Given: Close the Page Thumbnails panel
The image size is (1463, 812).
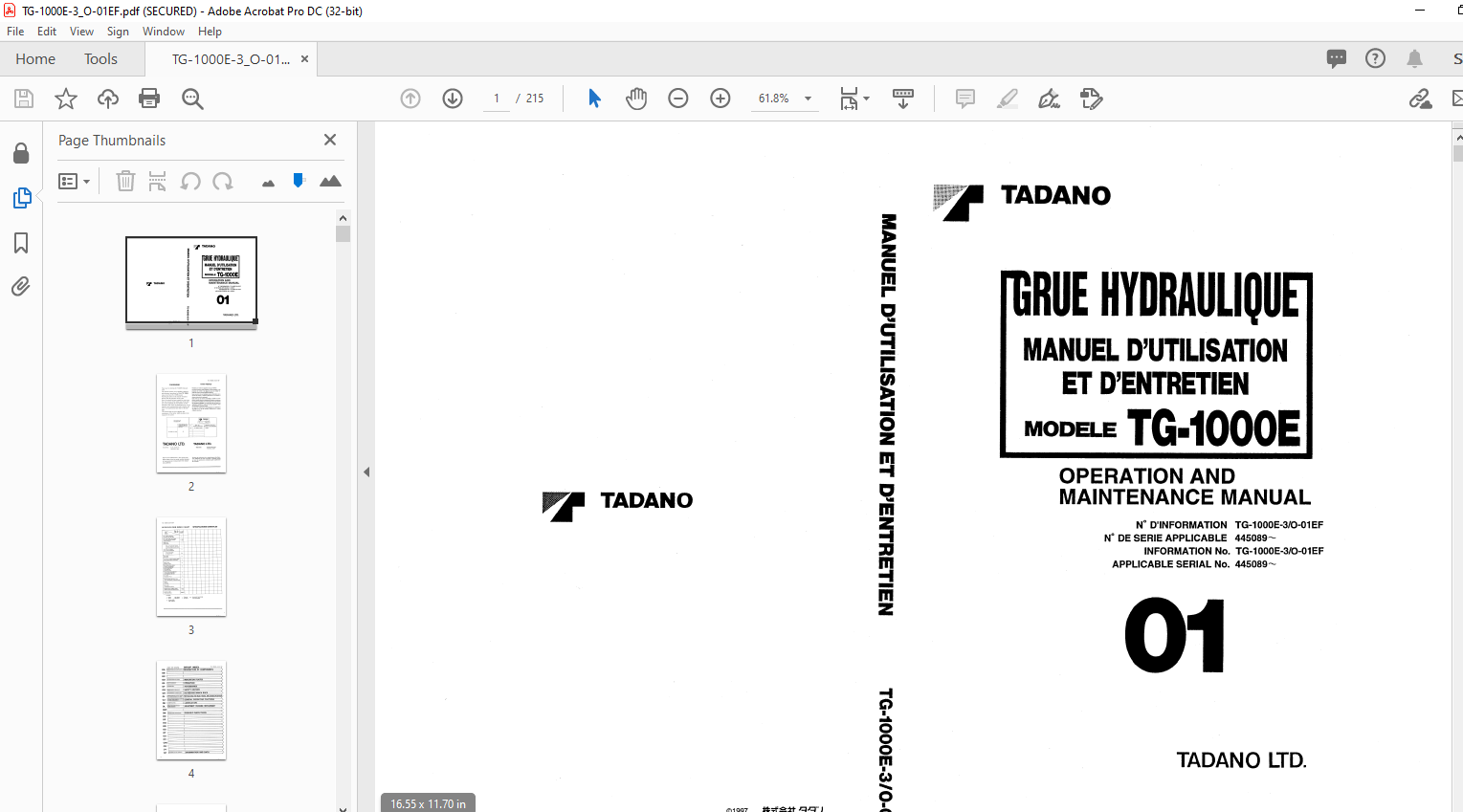Looking at the screenshot, I should click(330, 140).
